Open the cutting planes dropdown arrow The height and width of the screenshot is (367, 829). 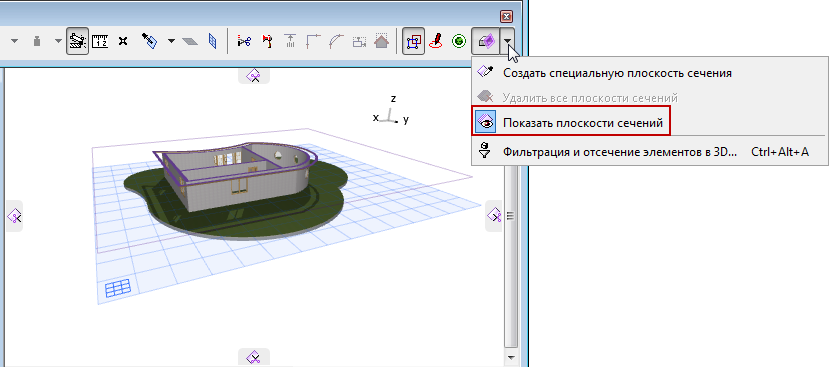click(x=508, y=41)
